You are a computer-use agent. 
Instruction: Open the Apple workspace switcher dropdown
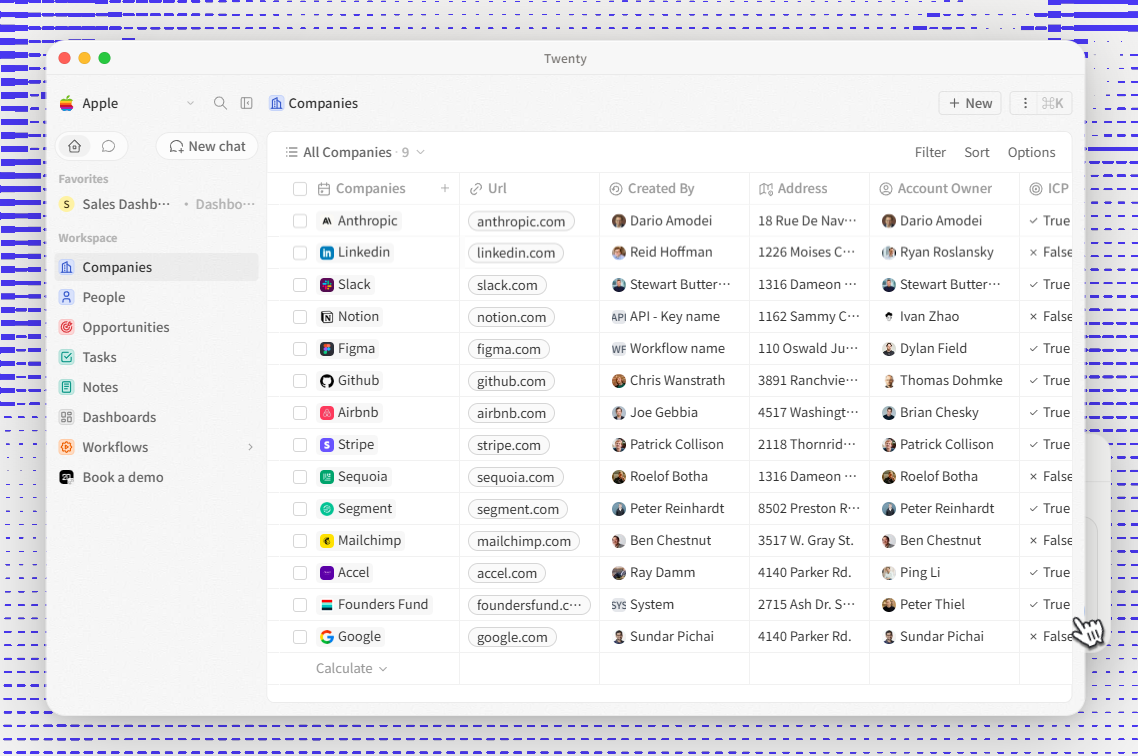click(x=190, y=103)
